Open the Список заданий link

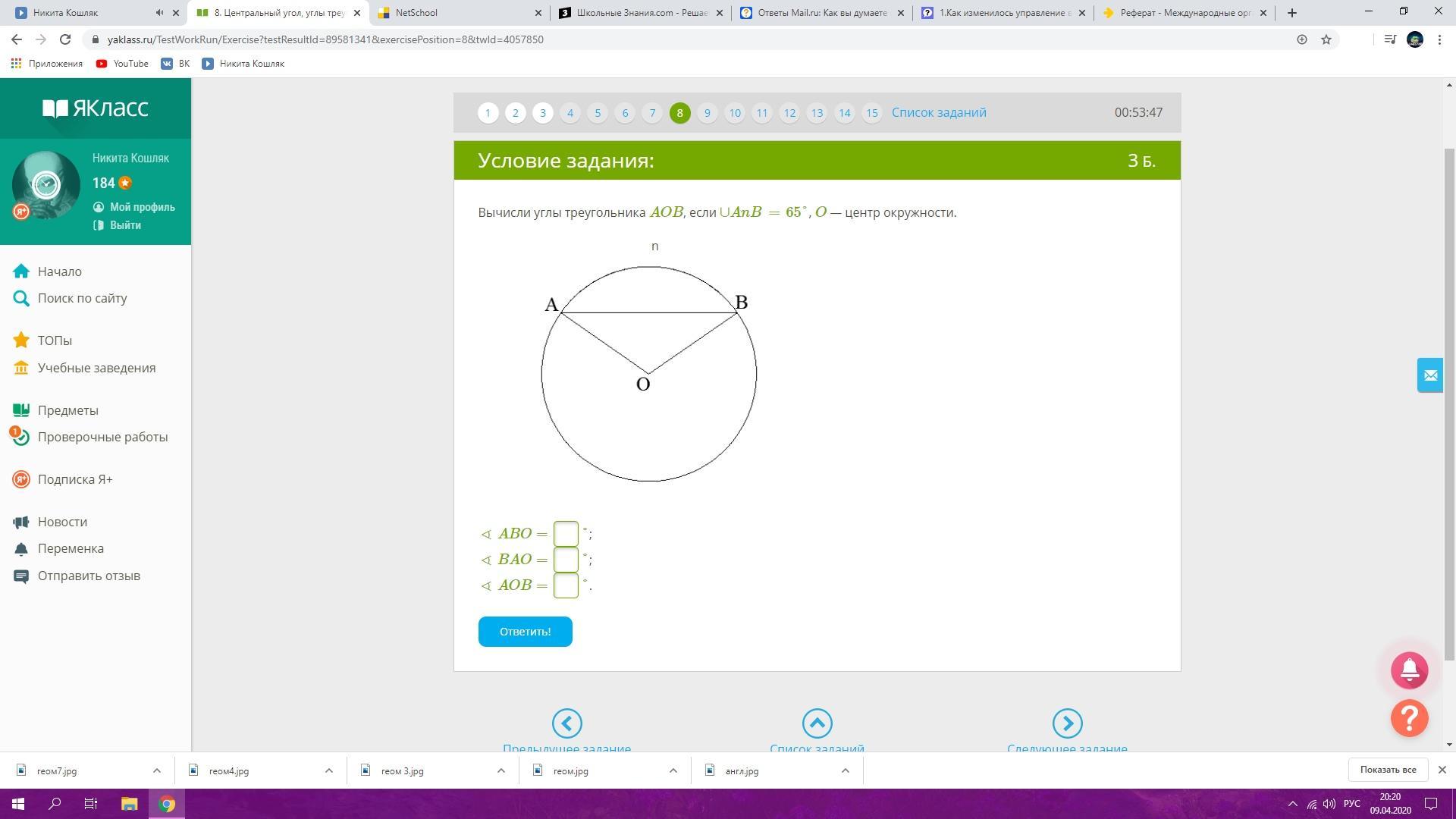point(939,112)
